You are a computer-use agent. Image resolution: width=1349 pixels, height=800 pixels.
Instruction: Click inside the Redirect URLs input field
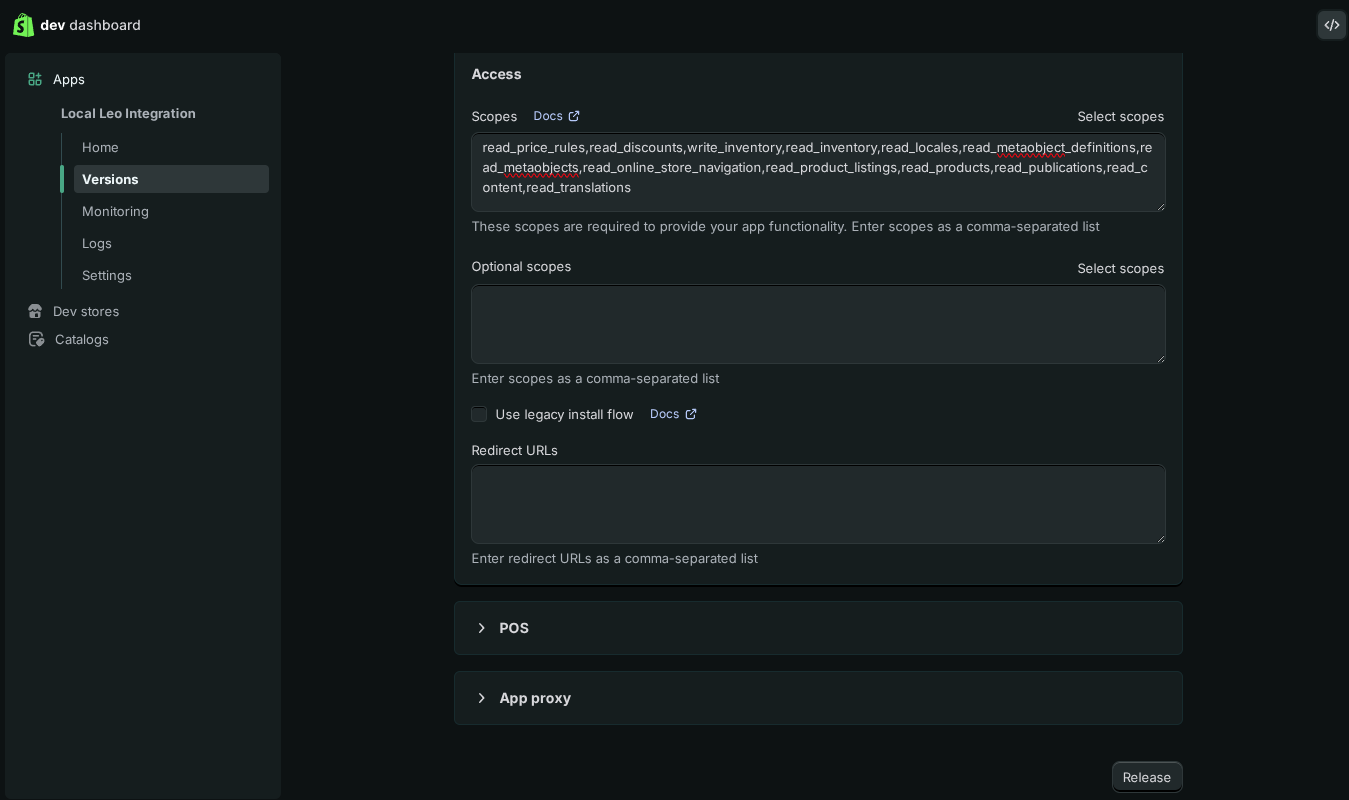818,504
